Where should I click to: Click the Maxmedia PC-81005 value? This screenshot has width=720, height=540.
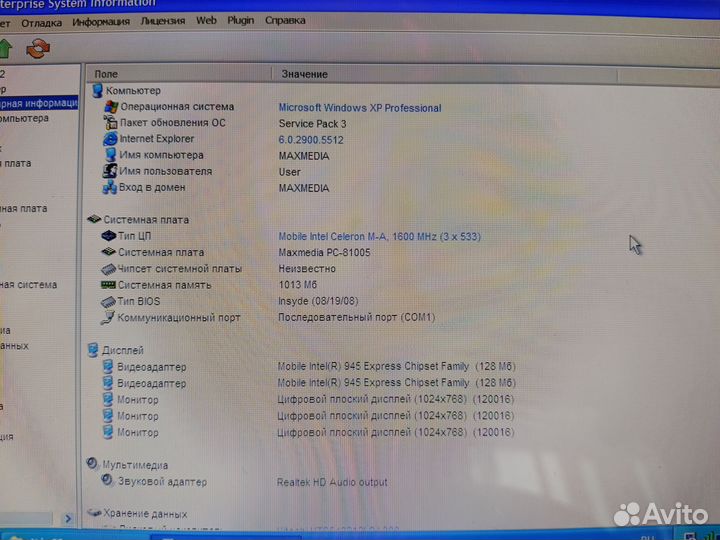(324, 253)
